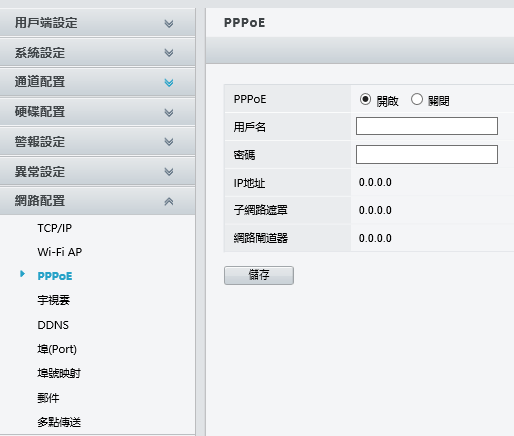Click the 子網路遮罩 row label

coord(260,210)
